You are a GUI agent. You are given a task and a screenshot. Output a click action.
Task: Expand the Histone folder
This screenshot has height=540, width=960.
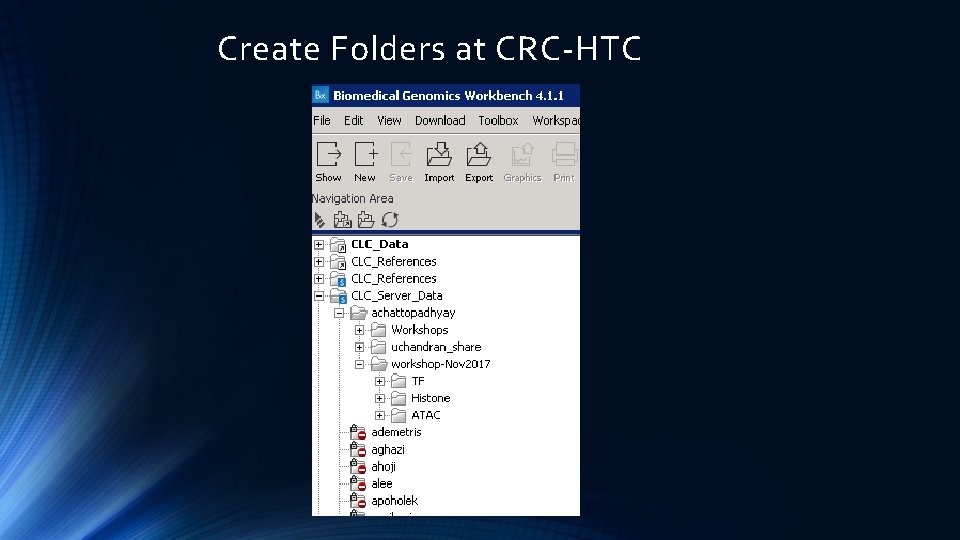tap(380, 398)
